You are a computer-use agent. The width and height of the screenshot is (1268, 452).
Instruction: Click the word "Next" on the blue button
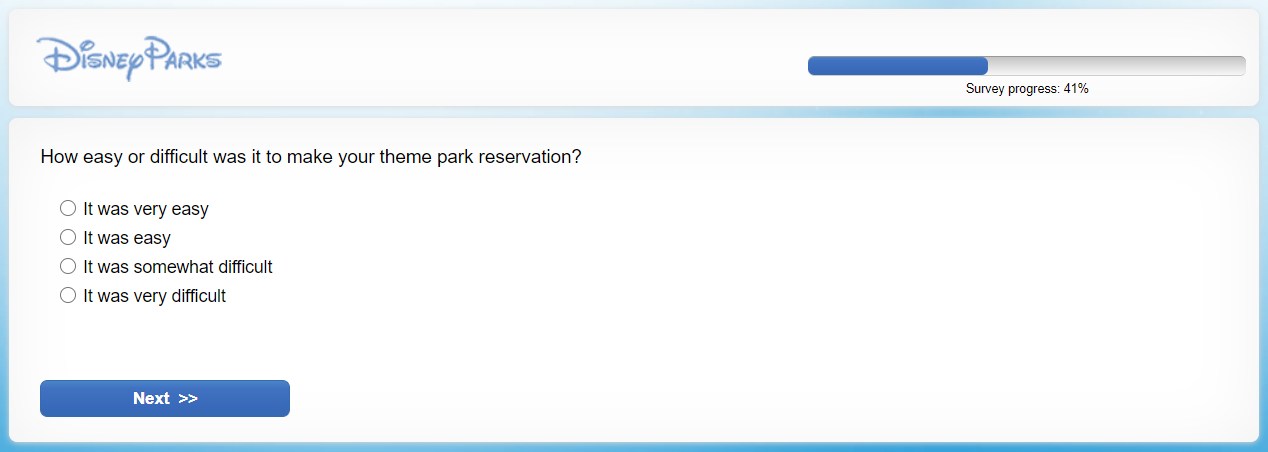151,399
